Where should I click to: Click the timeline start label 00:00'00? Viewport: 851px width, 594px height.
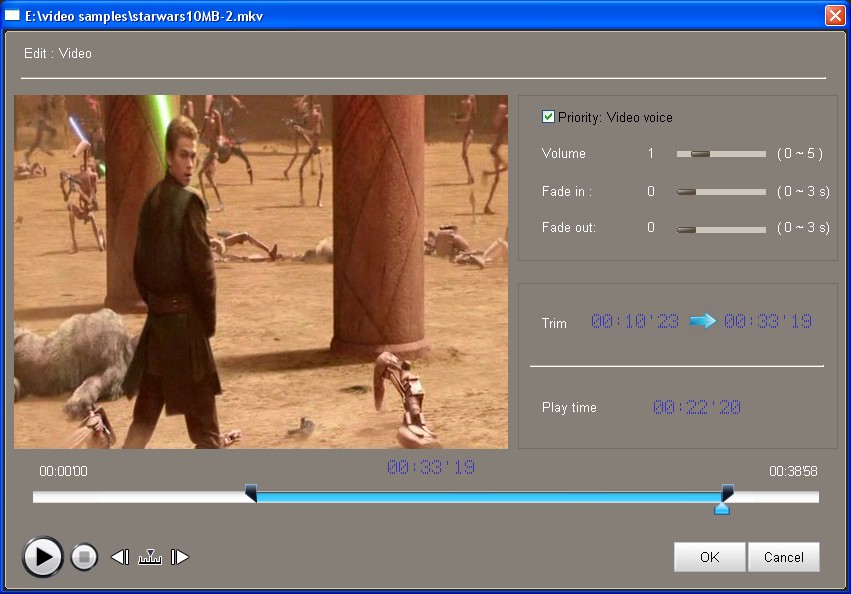63,471
